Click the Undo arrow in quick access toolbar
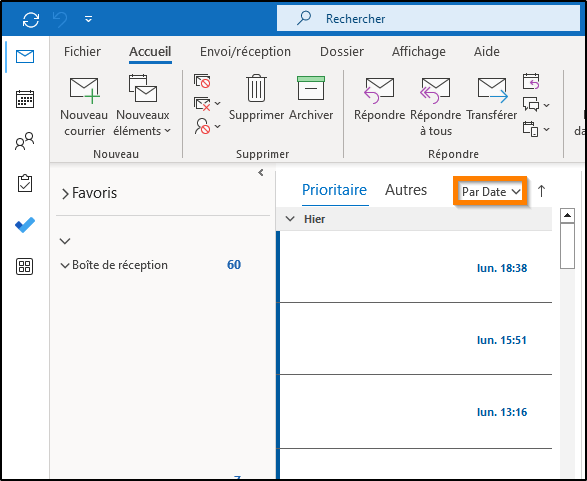This screenshot has height=481, width=587. (60, 19)
